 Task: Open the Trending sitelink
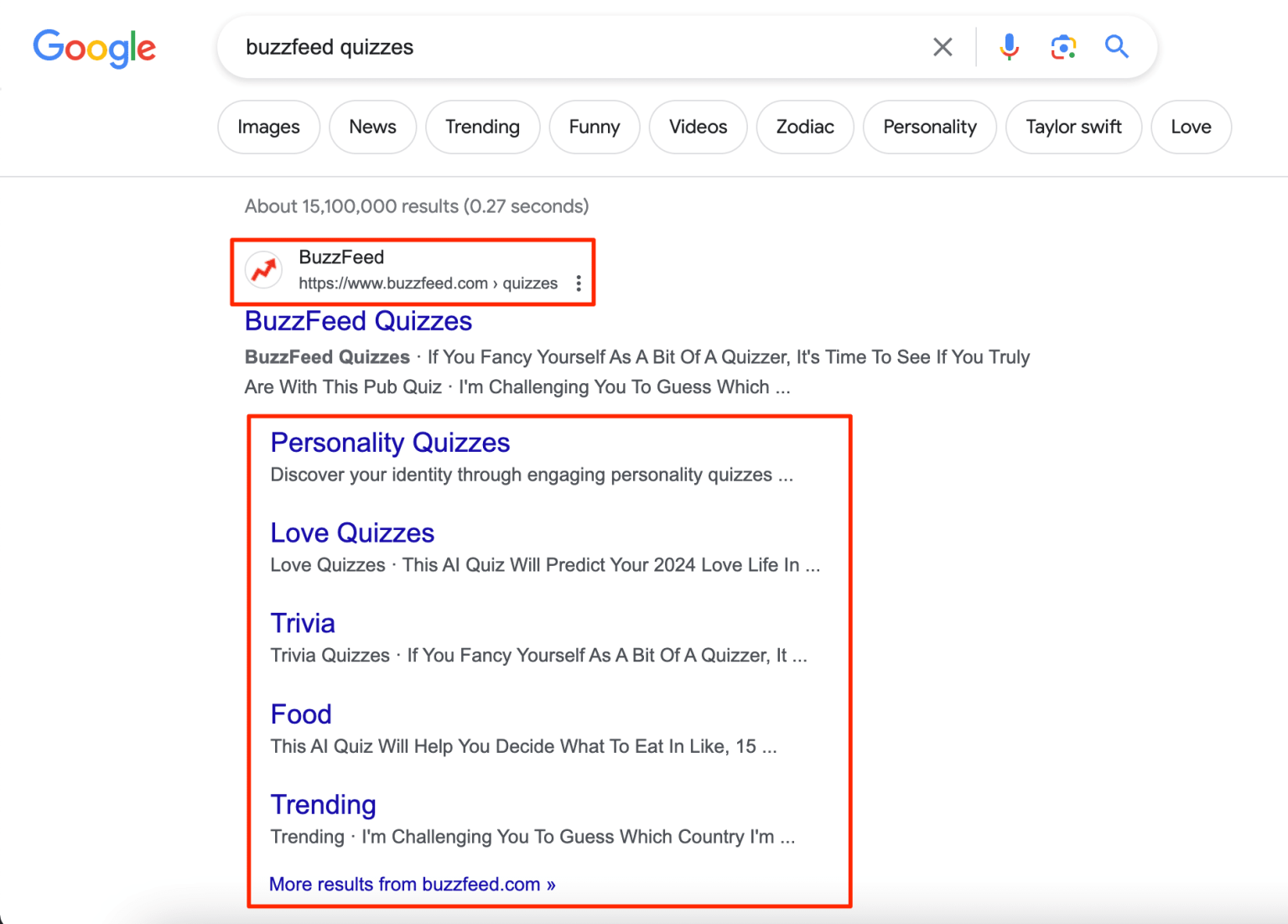click(323, 804)
